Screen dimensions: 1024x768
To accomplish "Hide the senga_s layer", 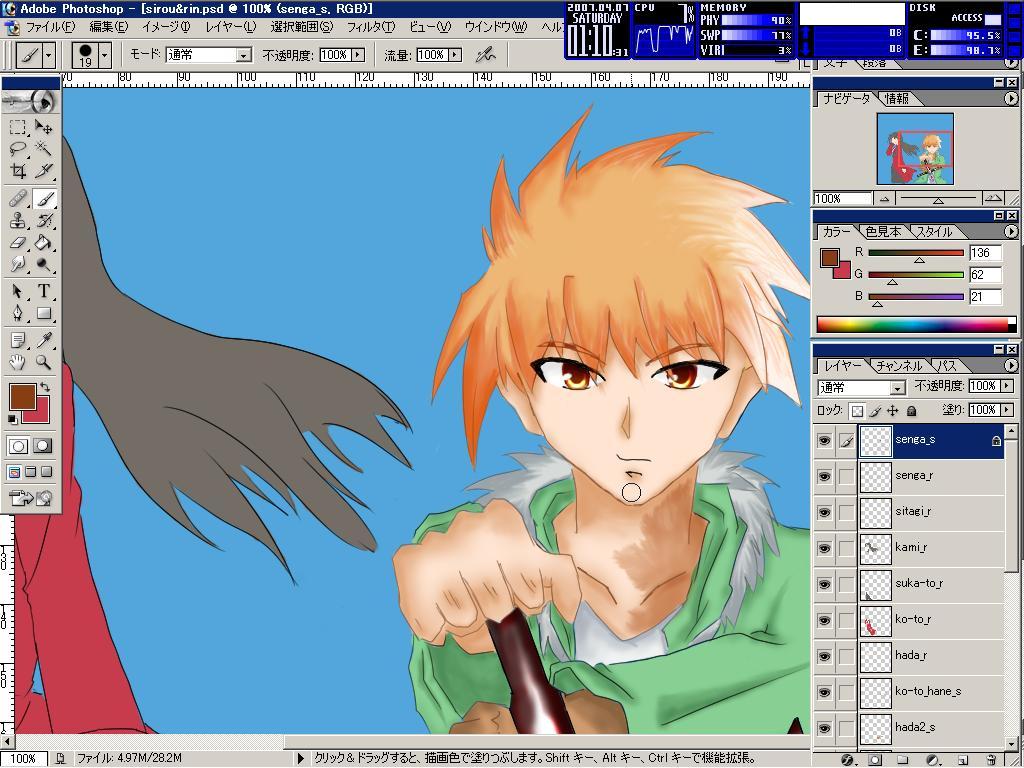I will (825, 441).
